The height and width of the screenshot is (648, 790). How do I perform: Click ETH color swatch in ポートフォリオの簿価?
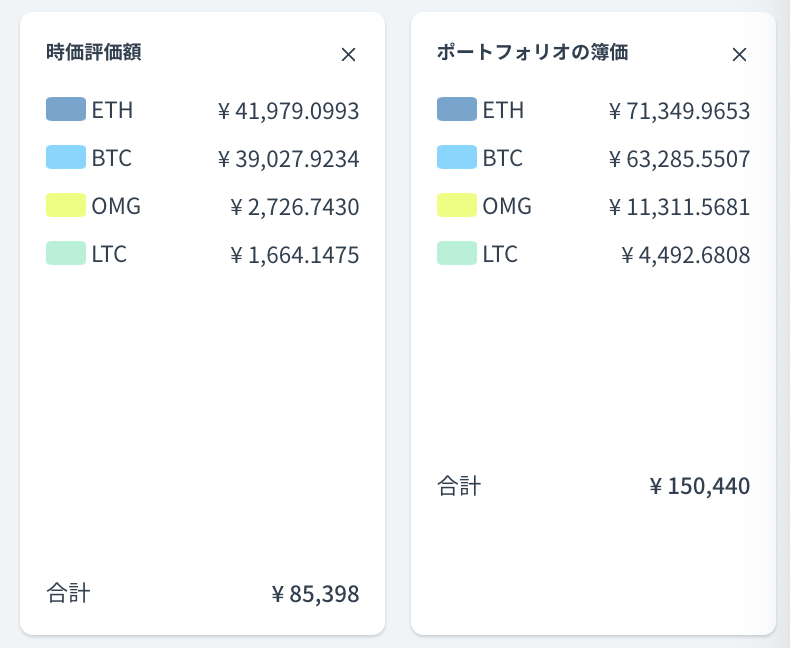click(457, 109)
